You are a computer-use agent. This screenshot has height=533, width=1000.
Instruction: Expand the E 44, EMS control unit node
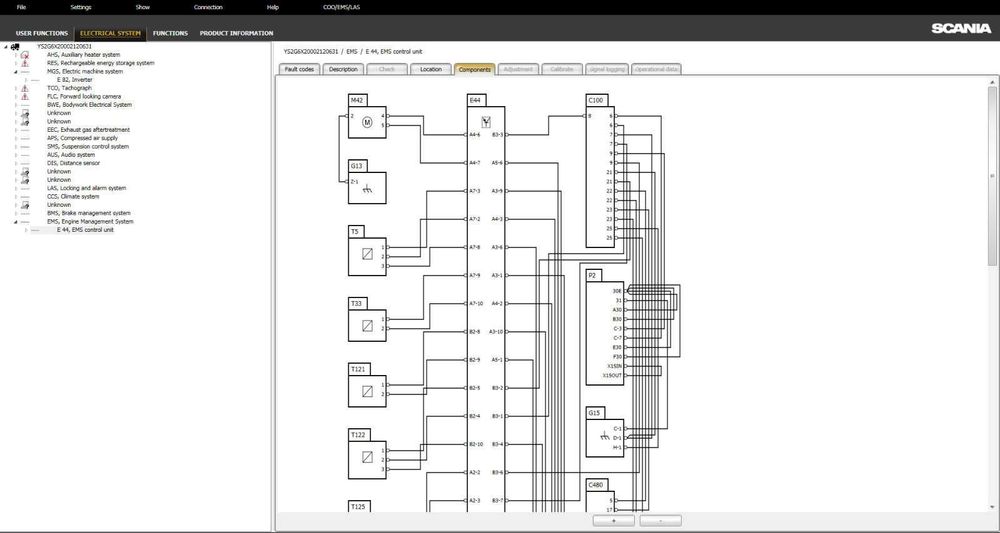click(26, 230)
